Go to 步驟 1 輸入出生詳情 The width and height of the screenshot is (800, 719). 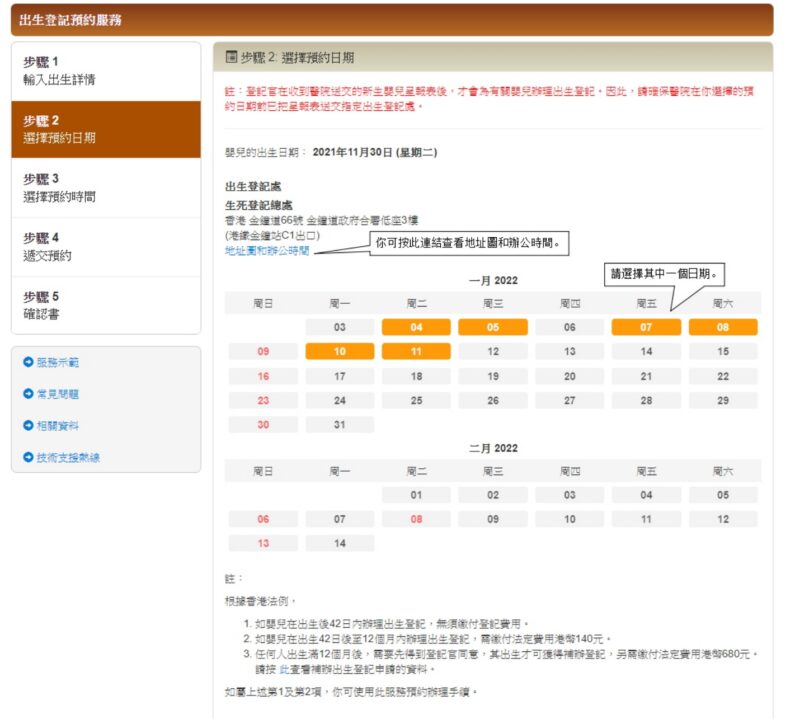(x=105, y=70)
